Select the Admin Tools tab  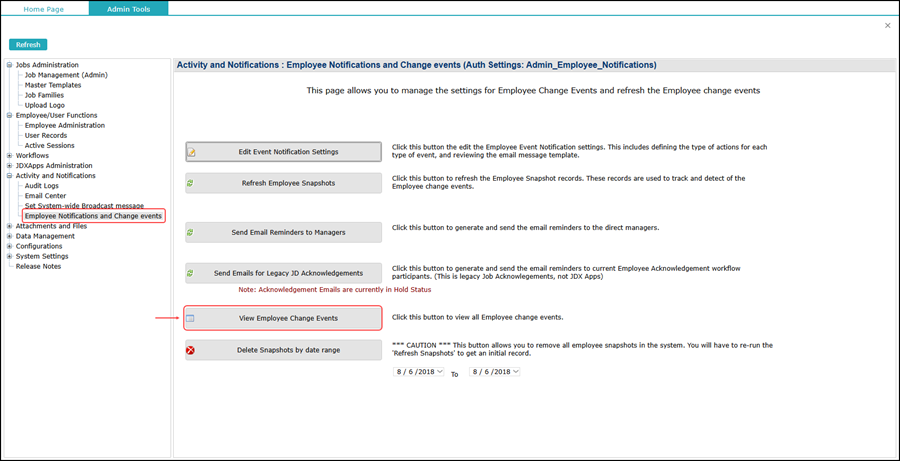[x=128, y=8]
